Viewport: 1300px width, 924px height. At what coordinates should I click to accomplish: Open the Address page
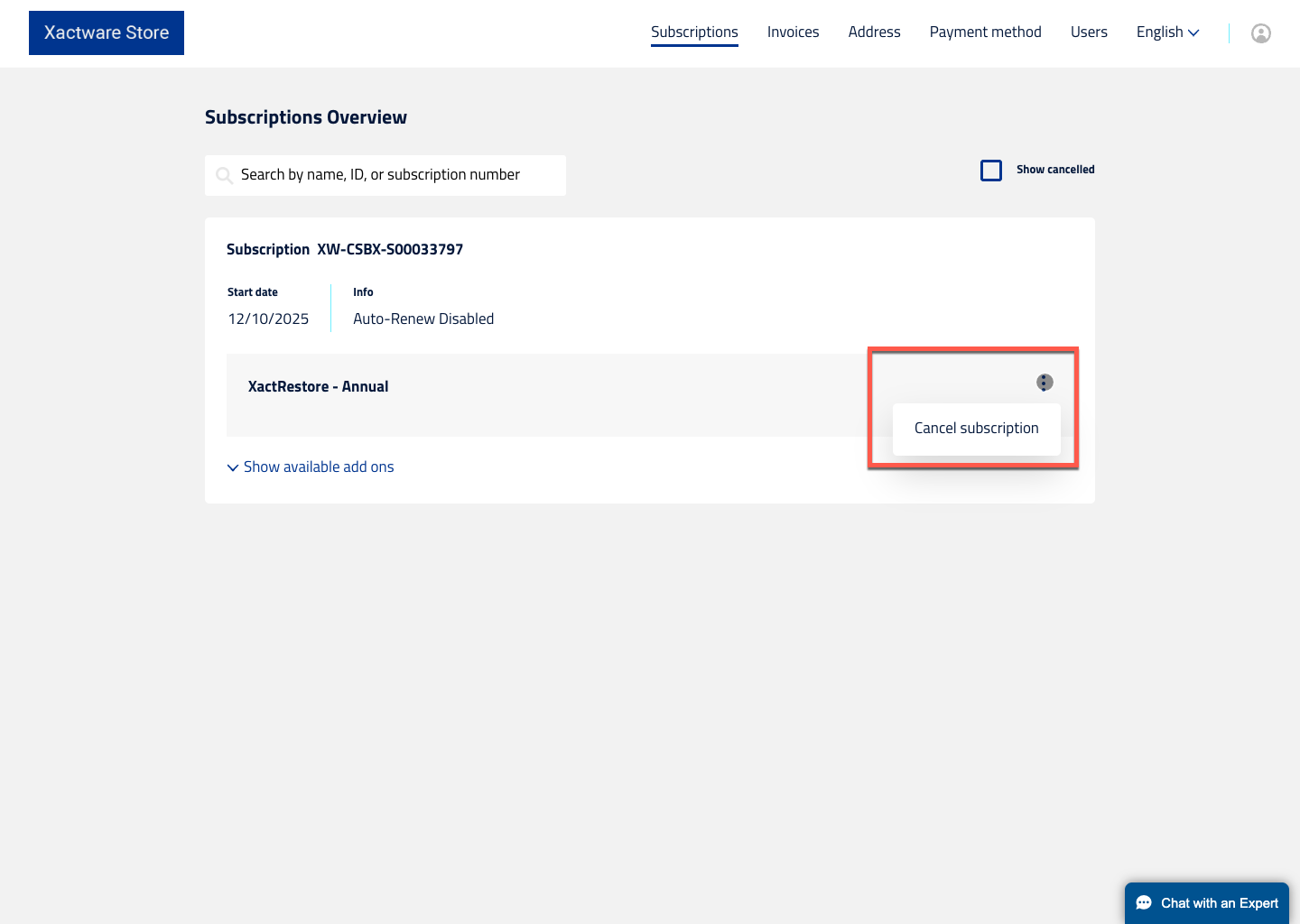[874, 32]
